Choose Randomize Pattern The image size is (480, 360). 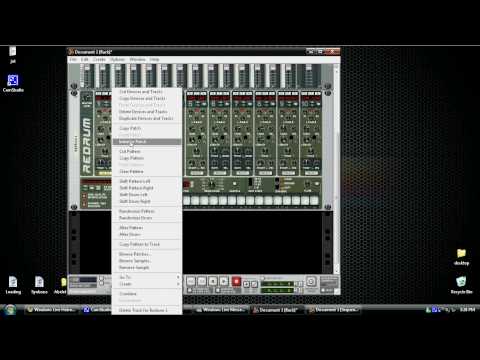pos(147,211)
